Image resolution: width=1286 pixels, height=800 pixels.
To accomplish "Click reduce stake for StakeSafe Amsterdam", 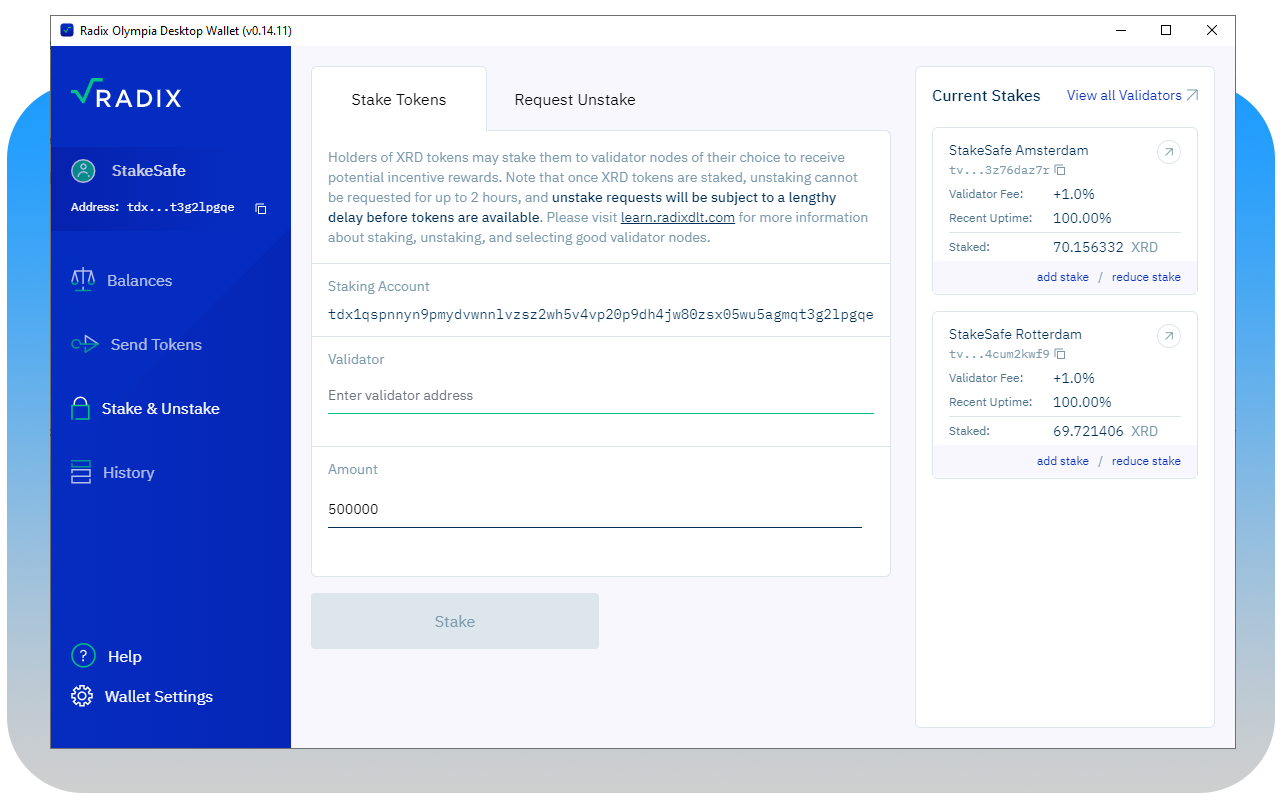I will (x=1146, y=277).
